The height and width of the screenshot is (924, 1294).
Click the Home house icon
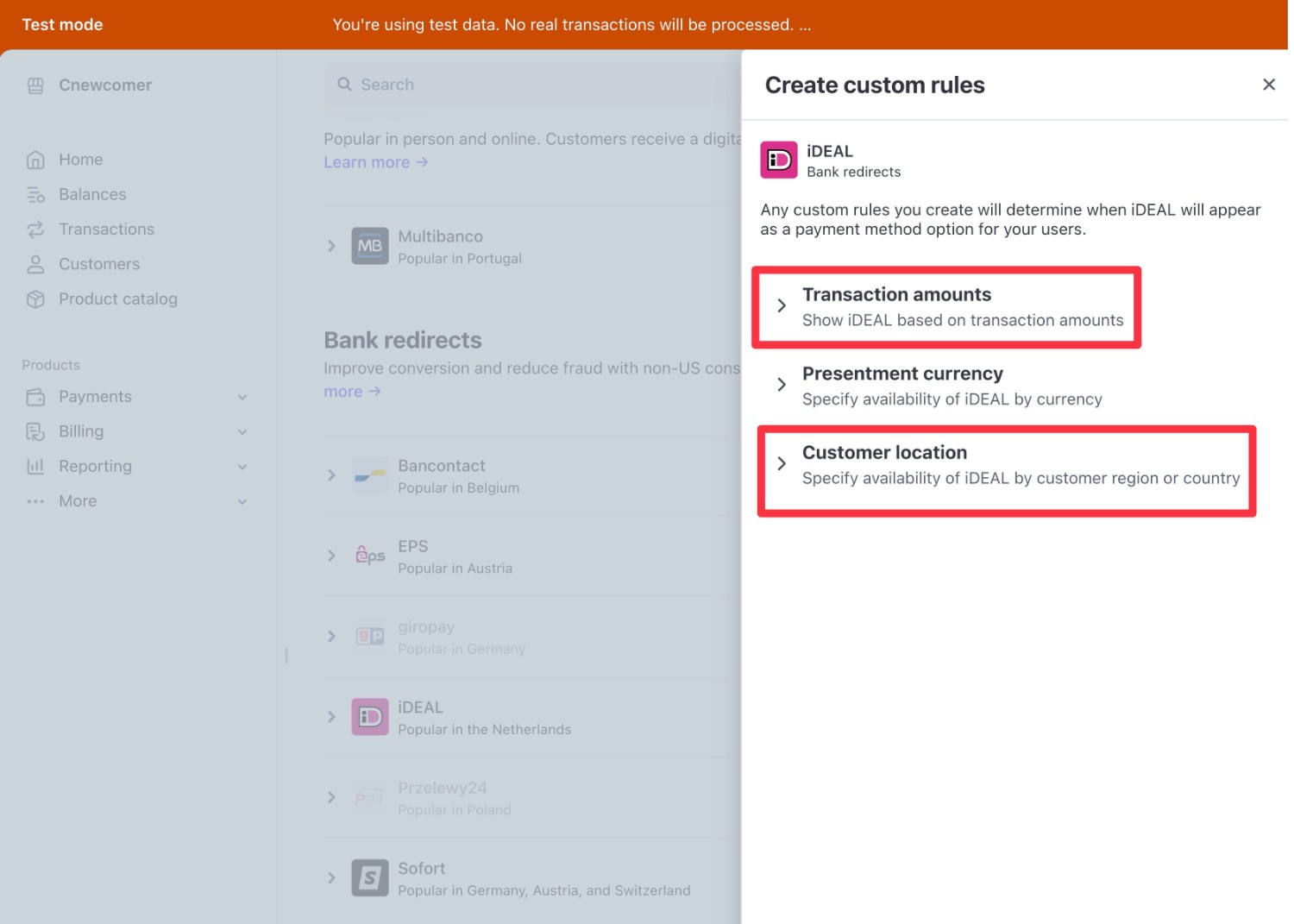click(x=35, y=160)
